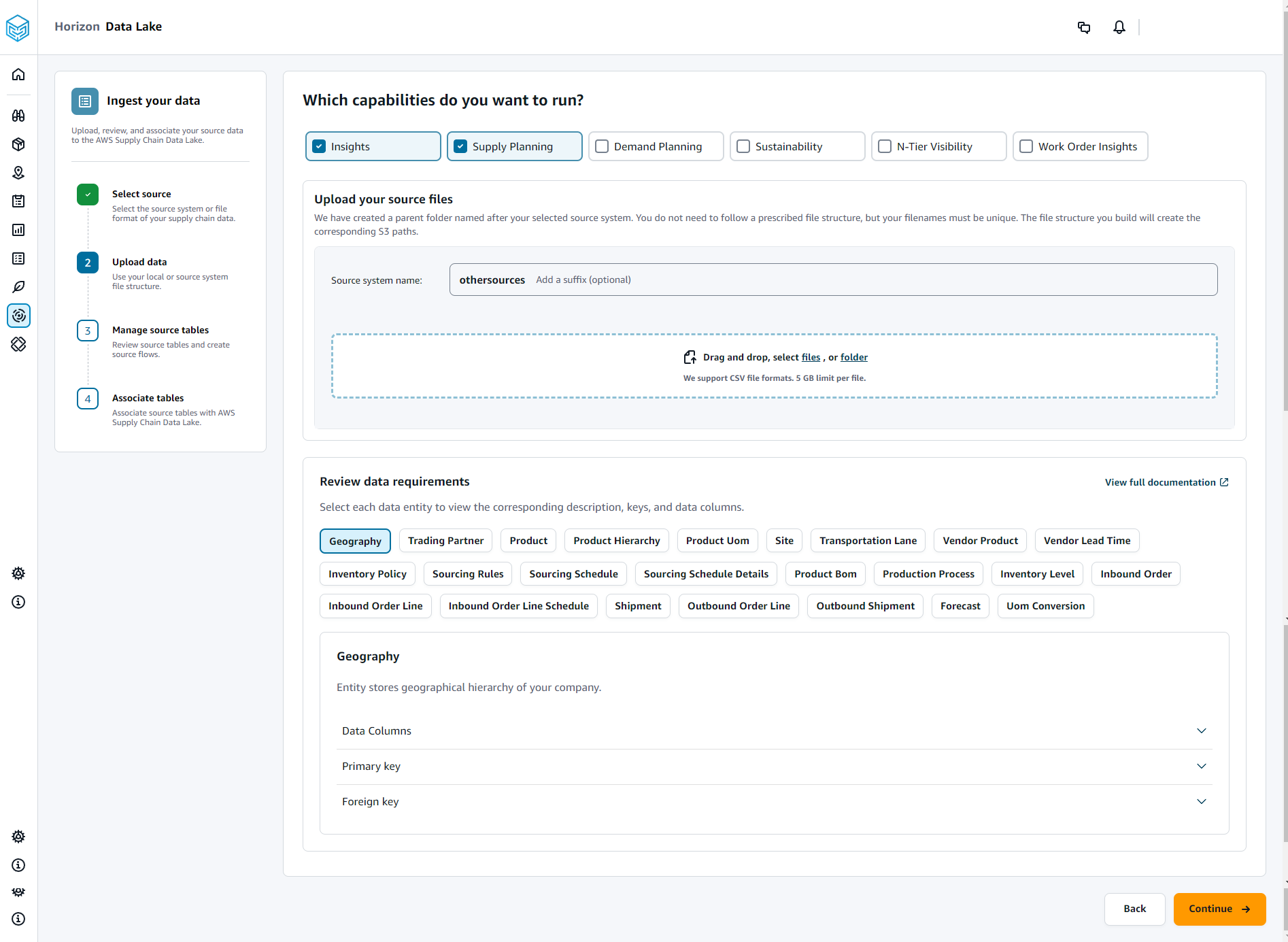1288x942 pixels.
Task: Open the notifications bell icon
Action: click(x=1119, y=27)
